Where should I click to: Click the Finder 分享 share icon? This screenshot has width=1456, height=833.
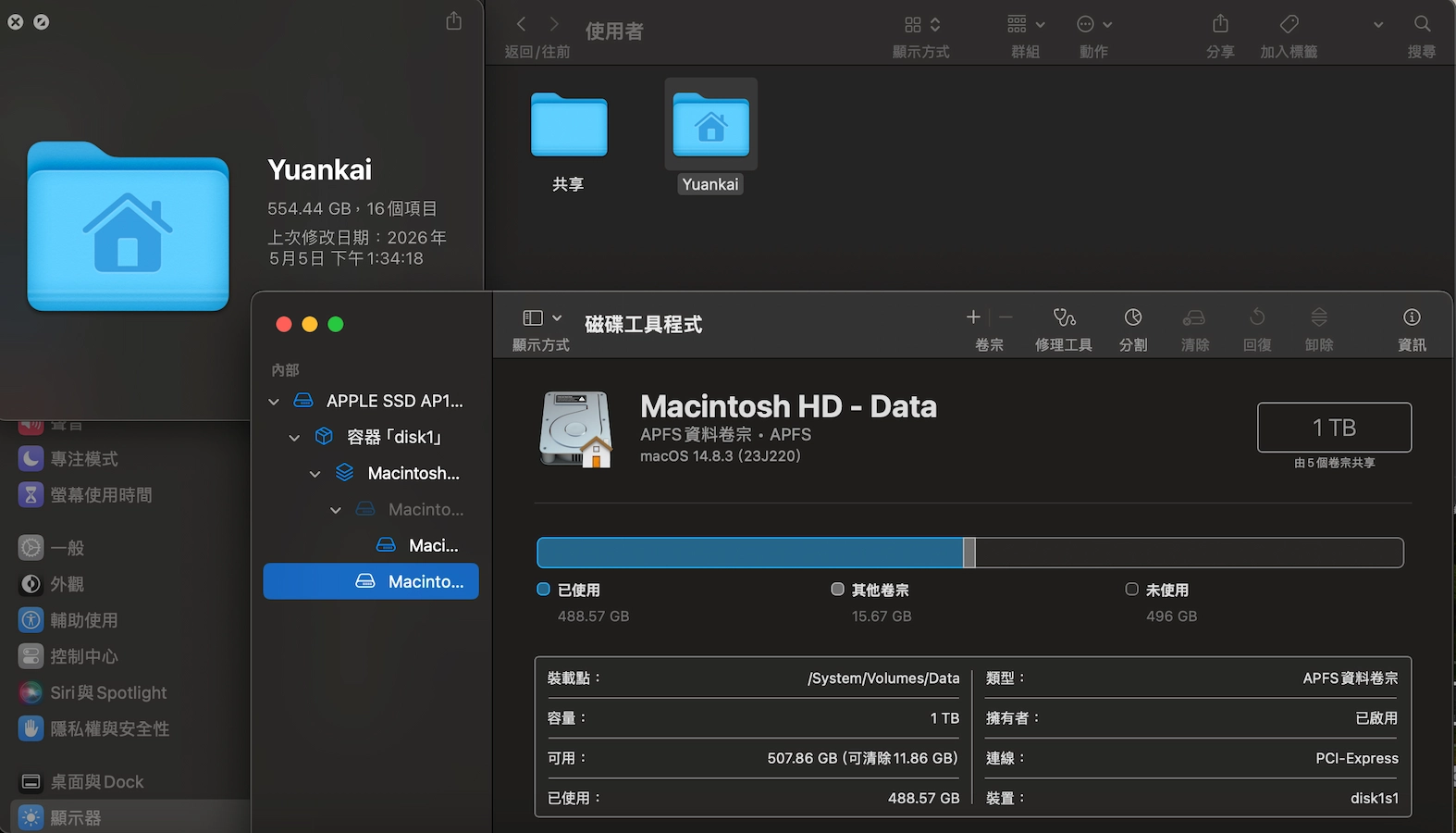(x=1220, y=24)
